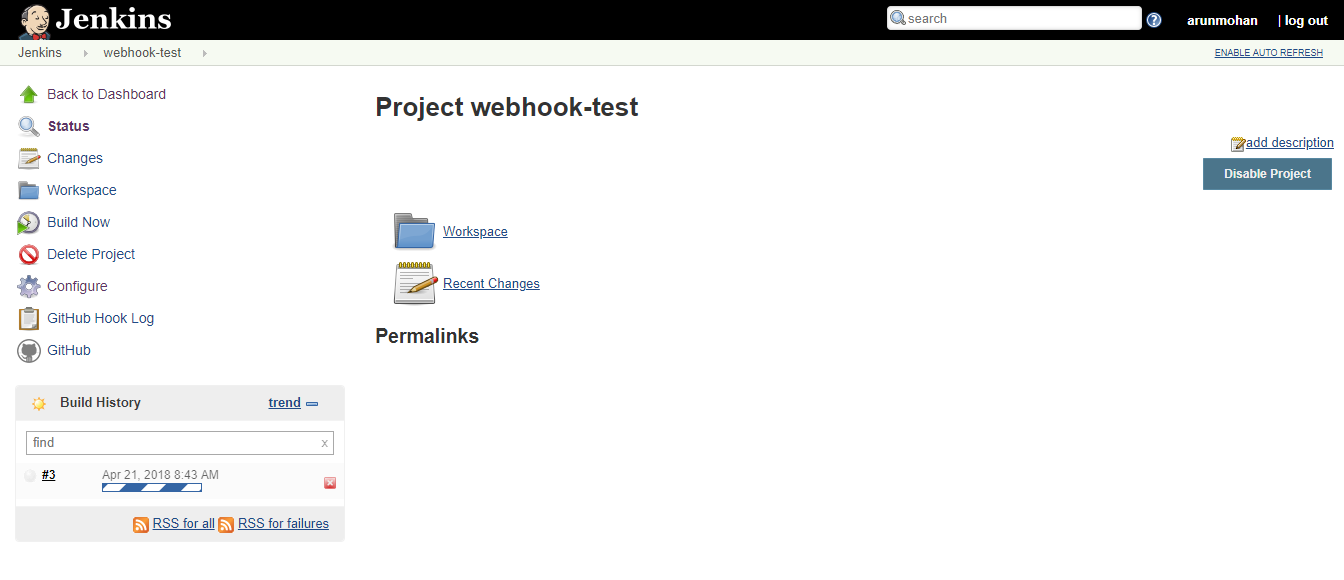Click the Back to Dashboard arrow
Image resolution: width=1344 pixels, height=580 pixels.
[x=29, y=93]
